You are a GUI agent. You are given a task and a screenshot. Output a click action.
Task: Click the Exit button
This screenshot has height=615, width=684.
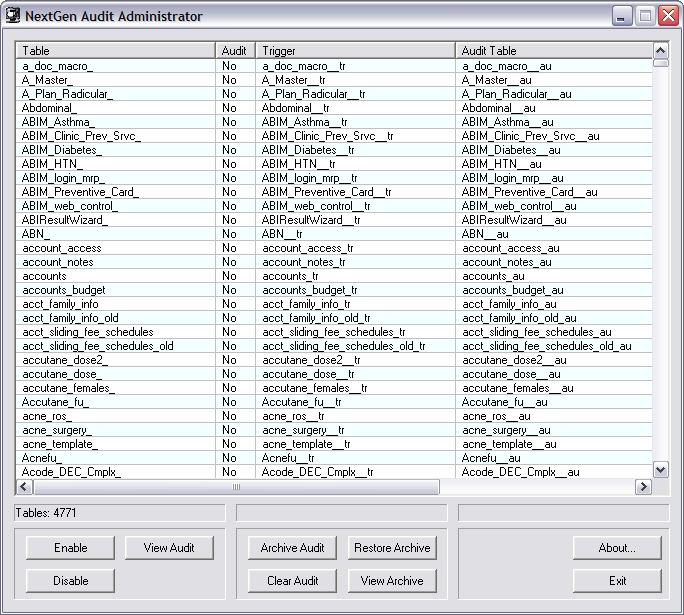coord(617,581)
